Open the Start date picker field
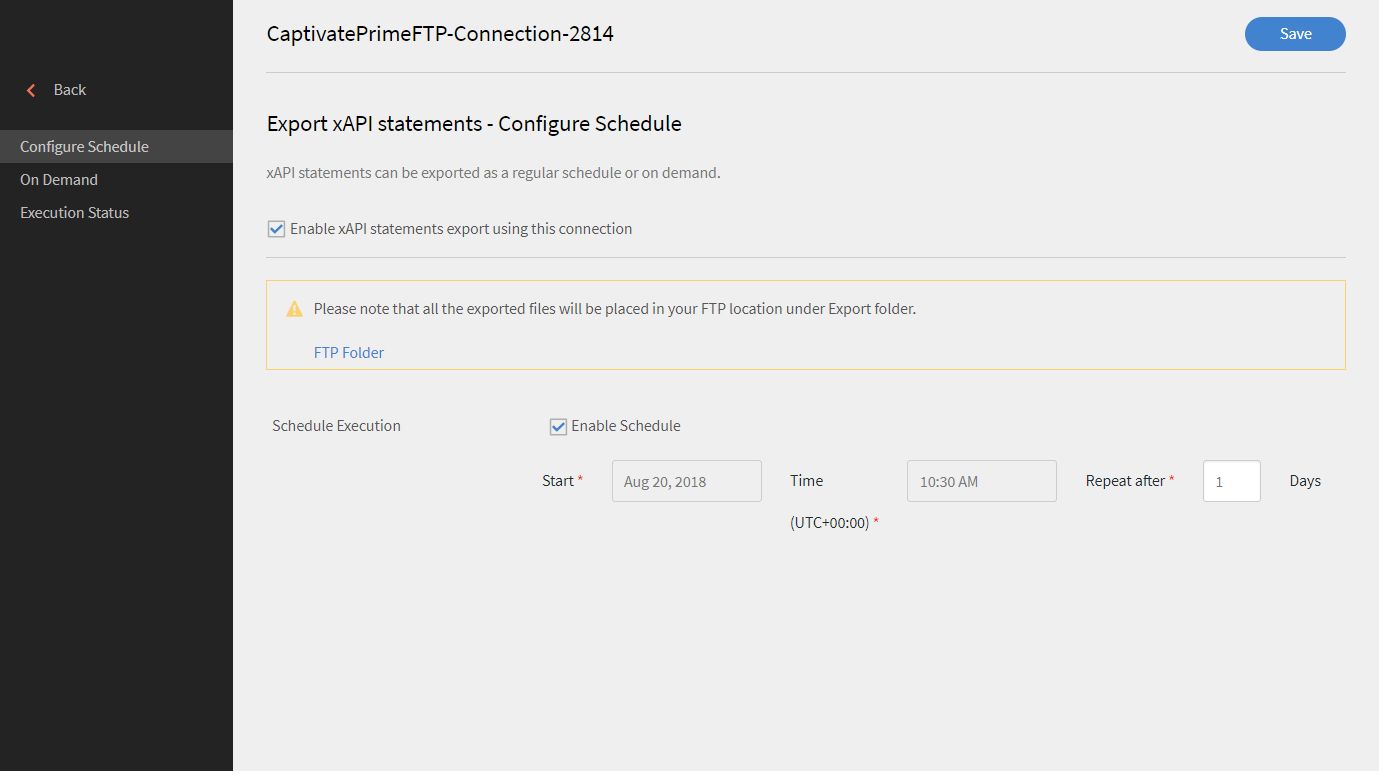This screenshot has height=776, width=1379. pyautogui.click(x=686, y=481)
